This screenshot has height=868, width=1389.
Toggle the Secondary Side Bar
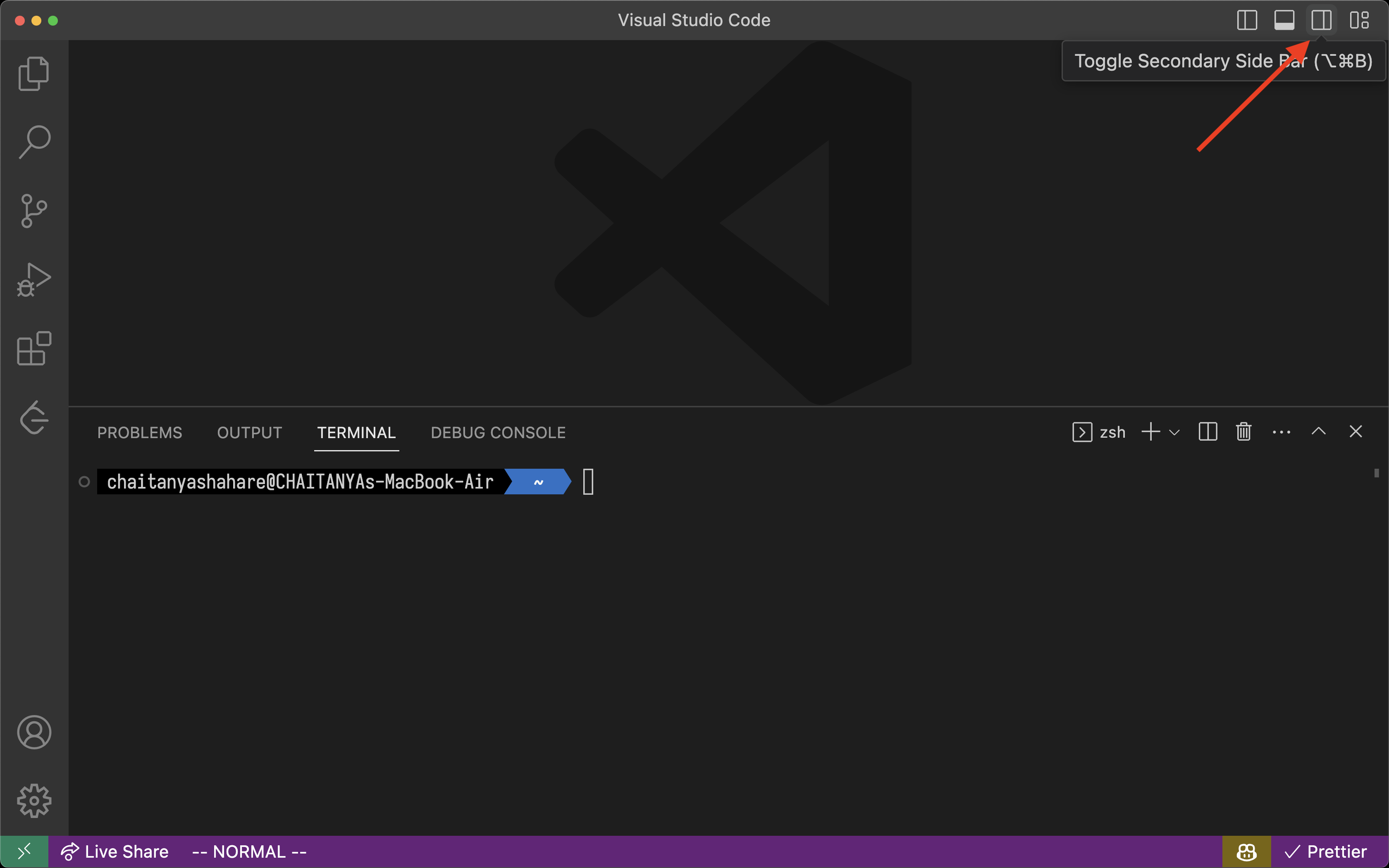tap(1321, 20)
